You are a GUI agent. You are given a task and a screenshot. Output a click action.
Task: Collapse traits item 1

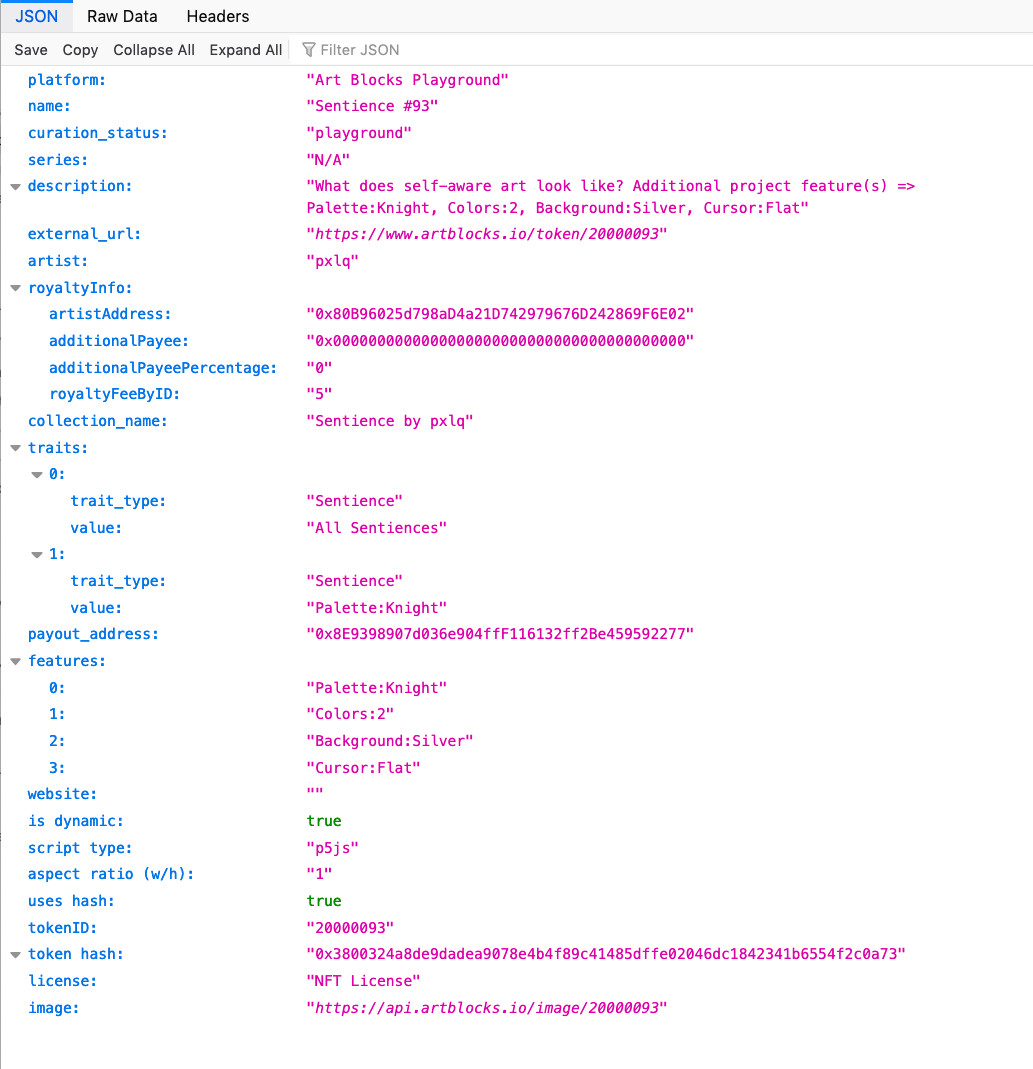point(38,555)
